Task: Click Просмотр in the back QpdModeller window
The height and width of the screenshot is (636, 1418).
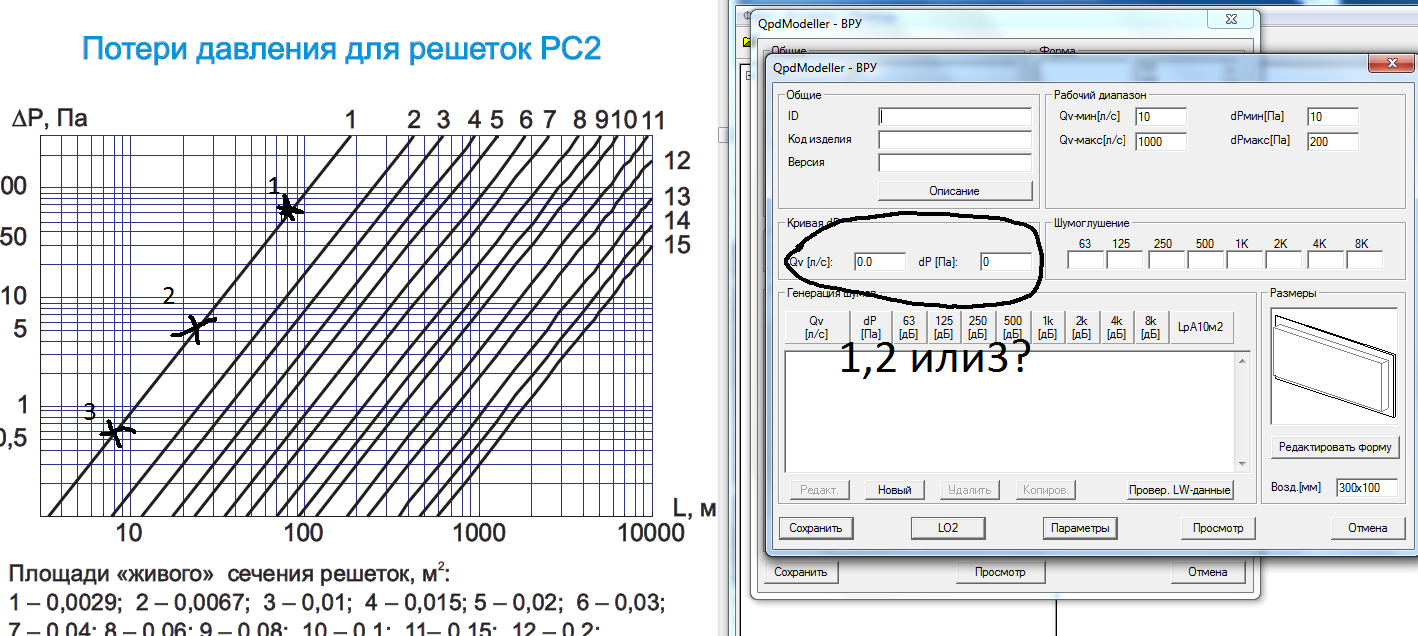Action: tap(1000, 573)
